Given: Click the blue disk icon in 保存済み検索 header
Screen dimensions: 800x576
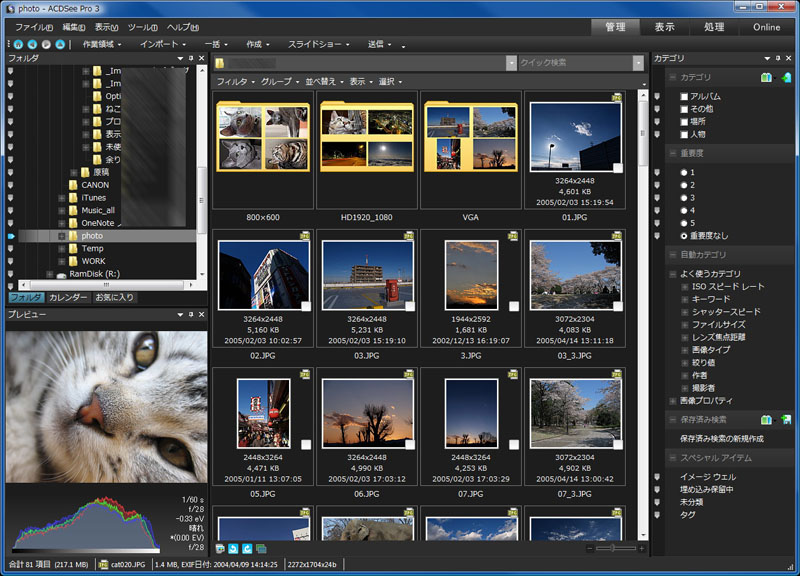Looking at the screenshot, I should (x=786, y=419).
